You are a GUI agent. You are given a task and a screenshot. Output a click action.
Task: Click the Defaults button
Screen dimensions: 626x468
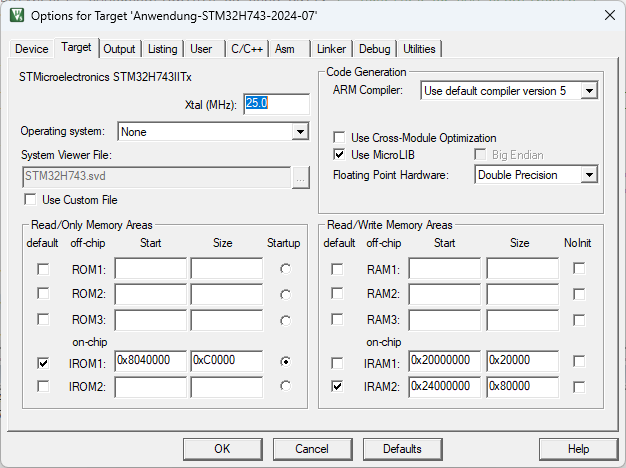402,449
